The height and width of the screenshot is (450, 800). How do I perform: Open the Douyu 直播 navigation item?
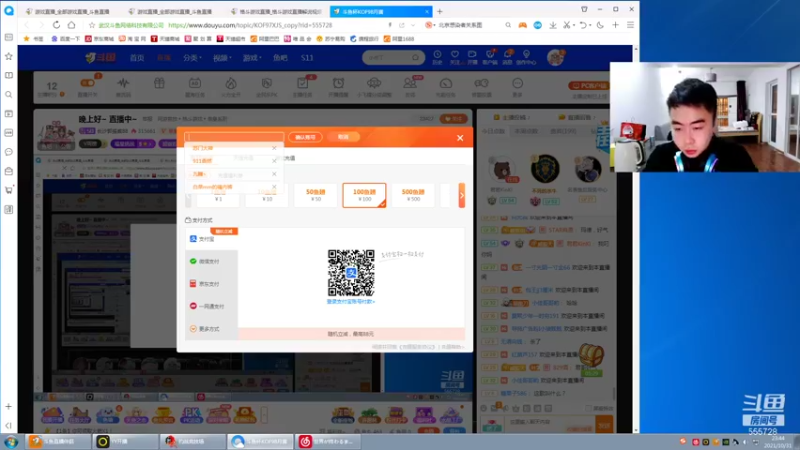(x=164, y=58)
